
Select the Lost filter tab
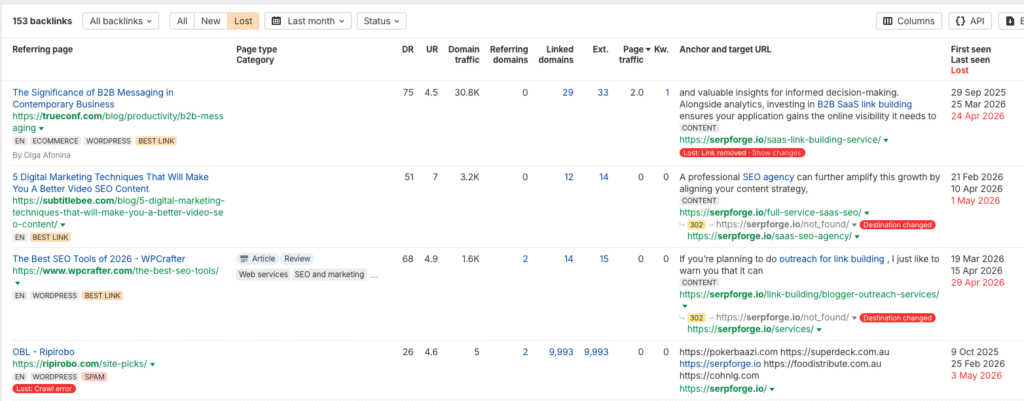(243, 21)
